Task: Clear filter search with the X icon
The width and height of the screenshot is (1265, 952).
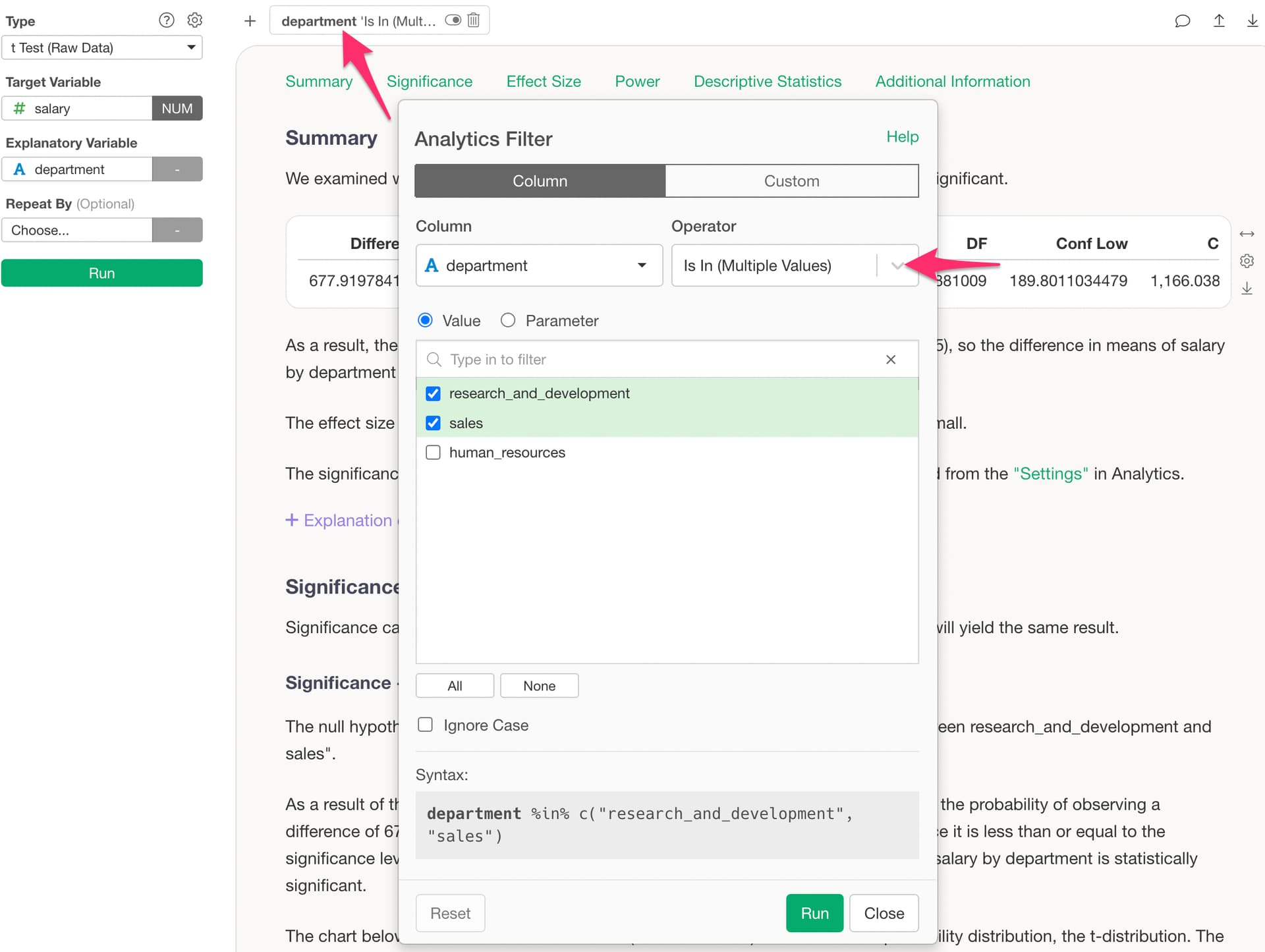Action: coord(891,360)
